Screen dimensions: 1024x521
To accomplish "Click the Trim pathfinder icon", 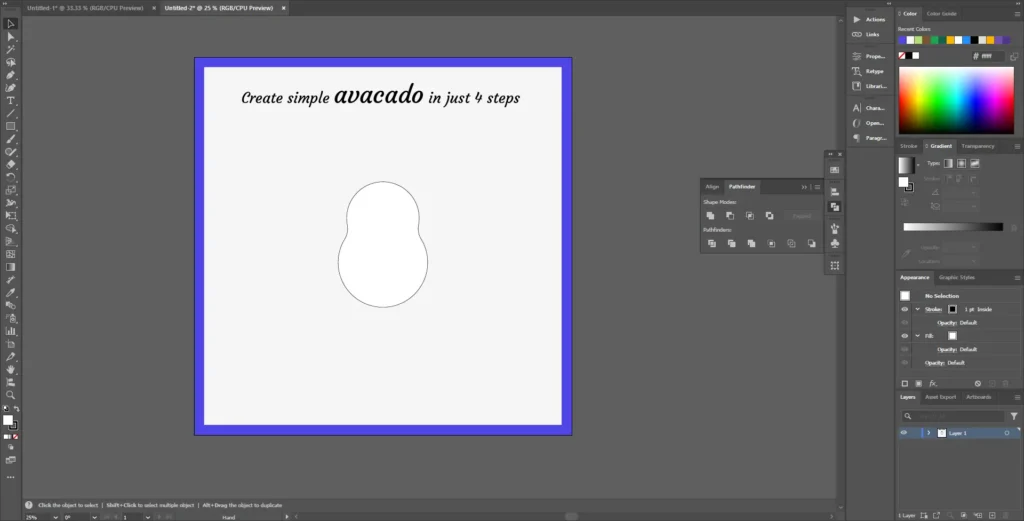I will (731, 244).
